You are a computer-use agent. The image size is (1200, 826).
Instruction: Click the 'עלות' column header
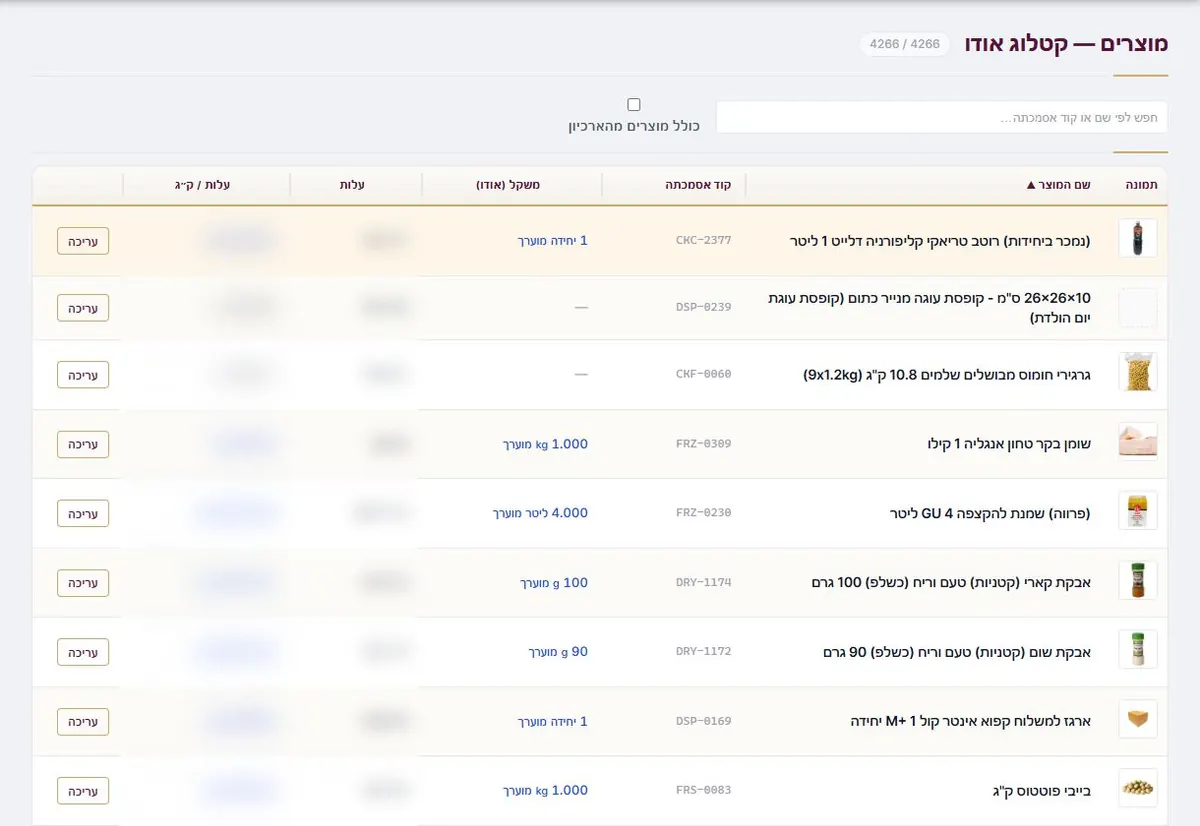[353, 185]
